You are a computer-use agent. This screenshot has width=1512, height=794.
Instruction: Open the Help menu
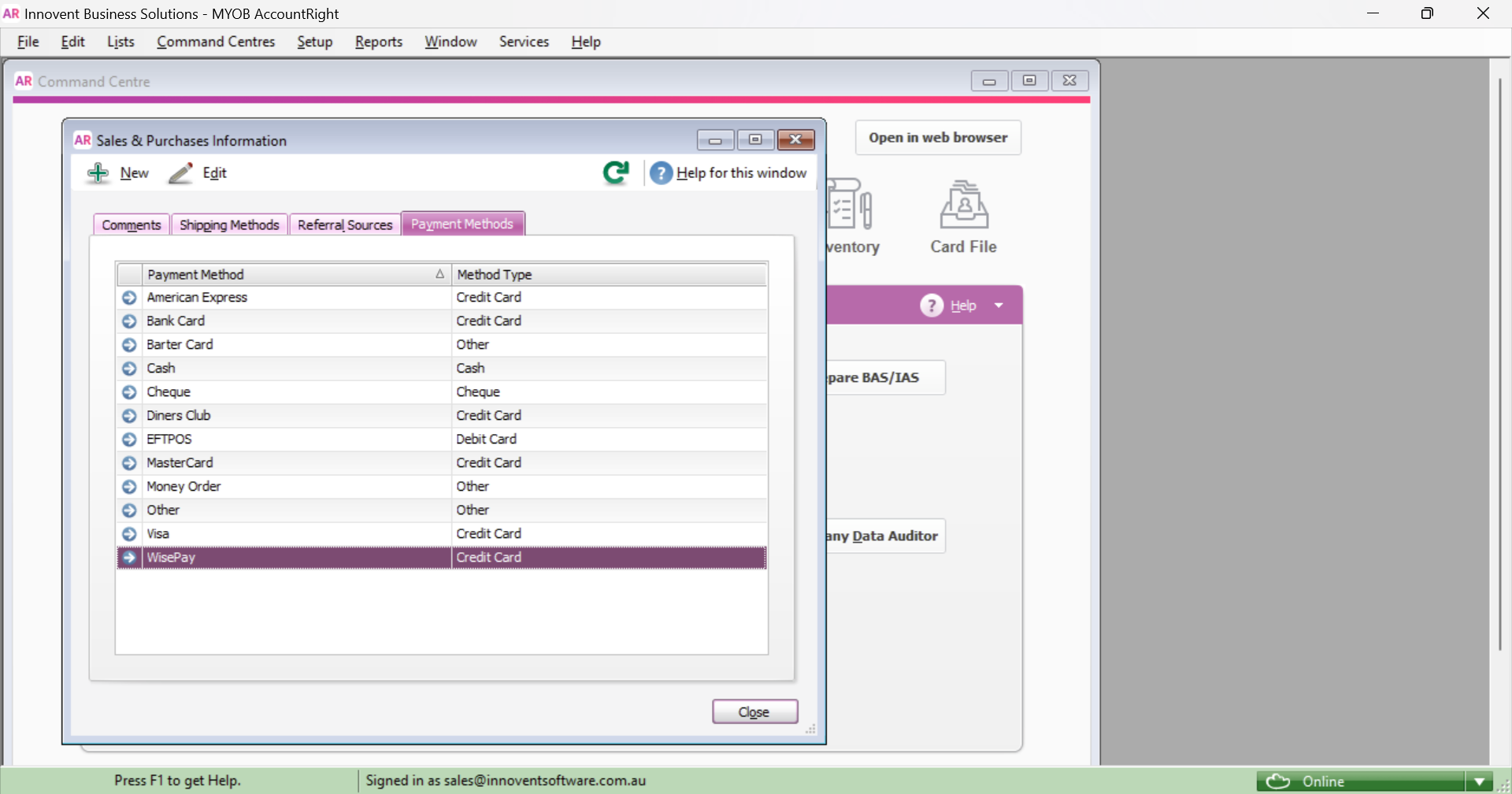(x=586, y=42)
